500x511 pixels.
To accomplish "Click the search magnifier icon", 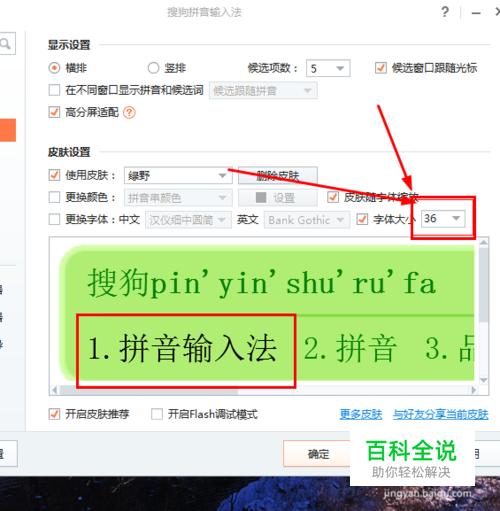I will pyautogui.click(x=5, y=44).
